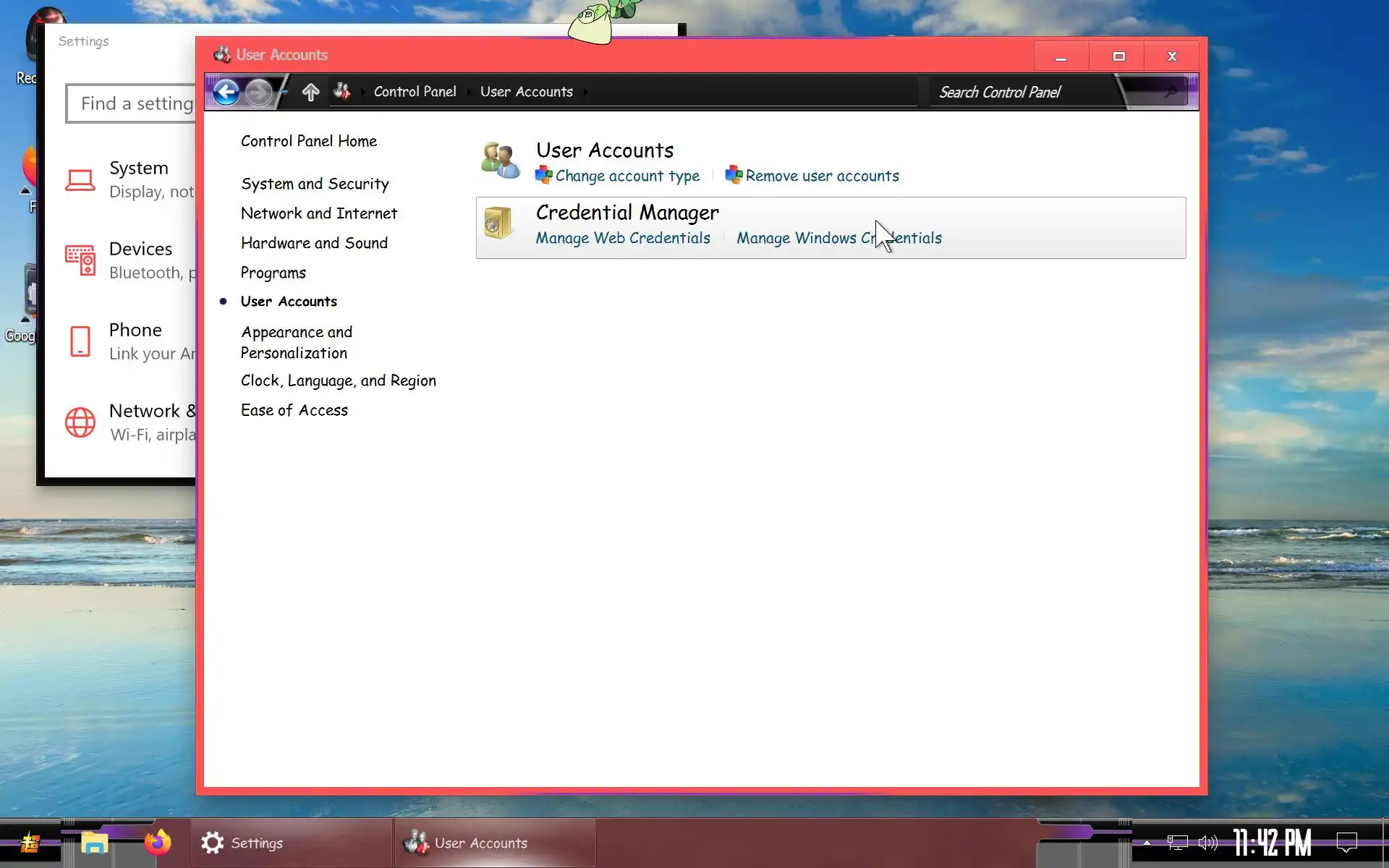Screen dimensions: 1389x868
Task: Open the notification center icon
Action: click(x=1346, y=843)
